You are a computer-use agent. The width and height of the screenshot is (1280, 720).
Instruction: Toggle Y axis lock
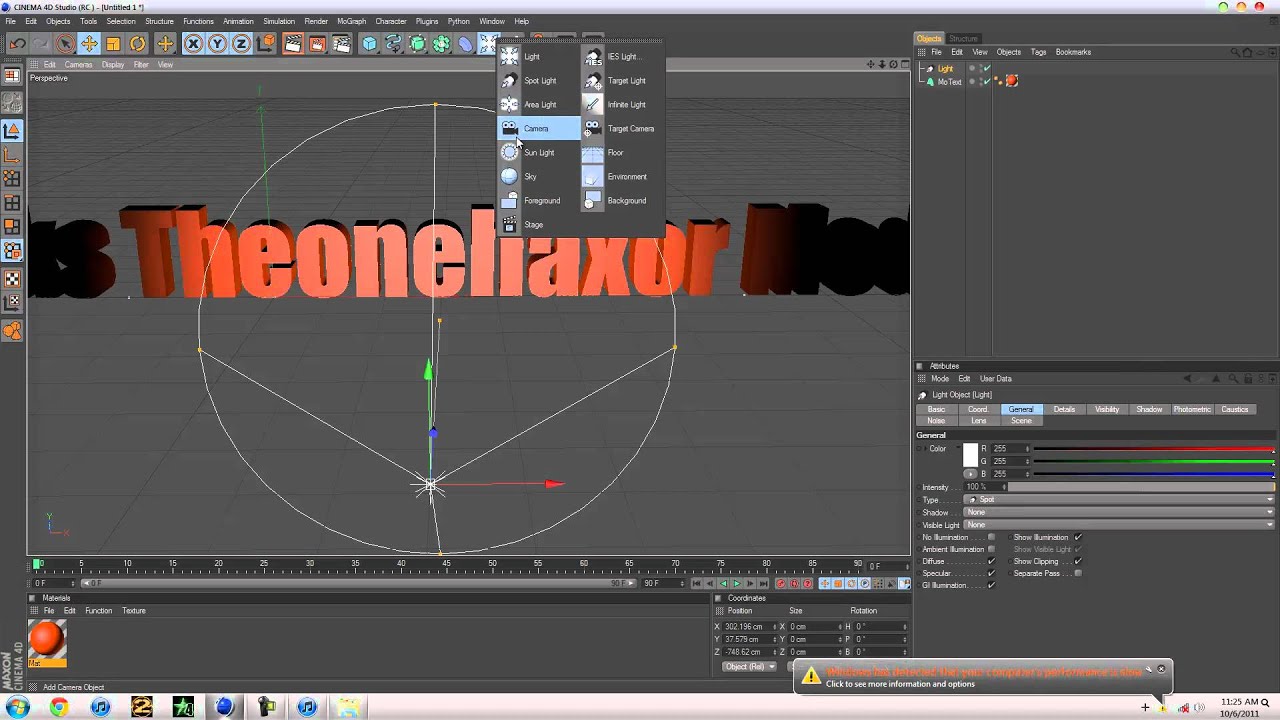217,43
